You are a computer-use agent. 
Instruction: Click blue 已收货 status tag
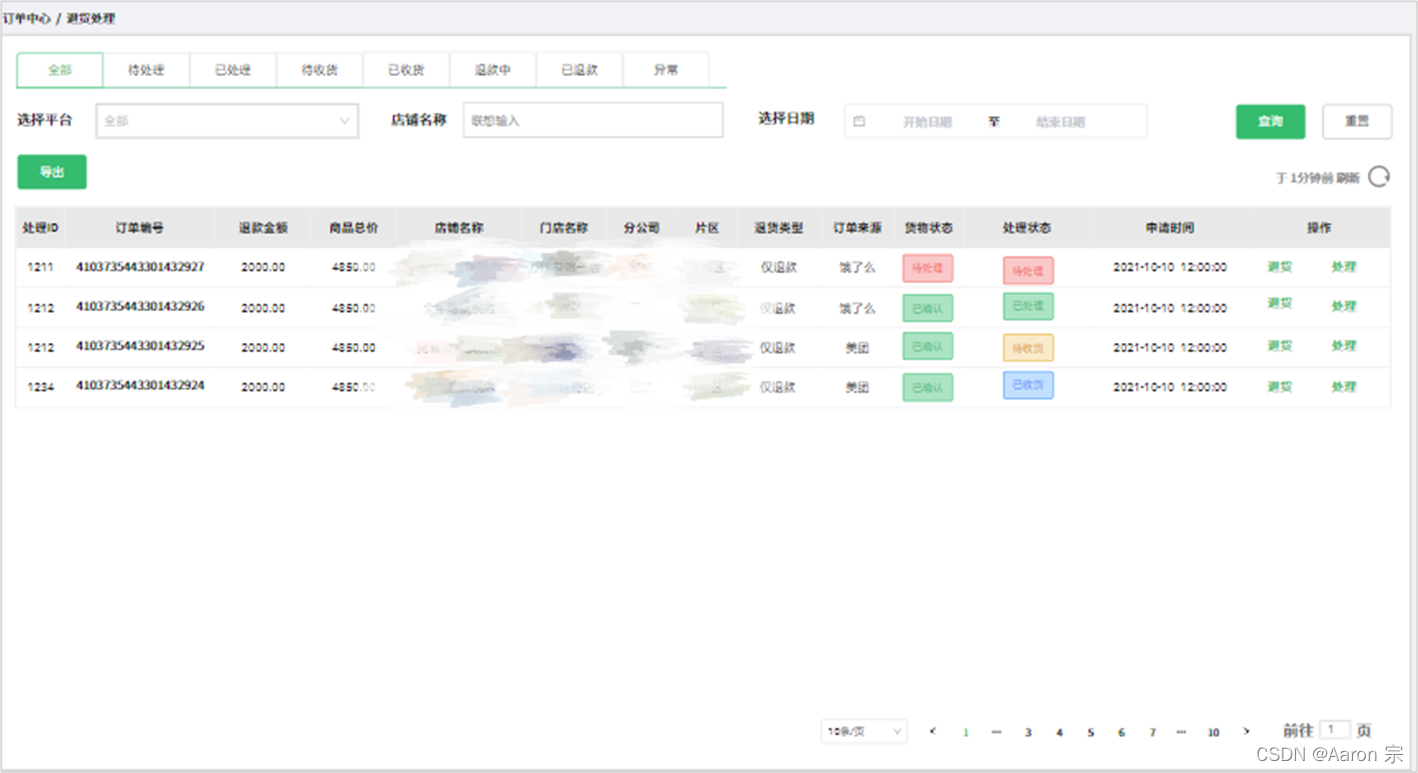tap(1028, 385)
